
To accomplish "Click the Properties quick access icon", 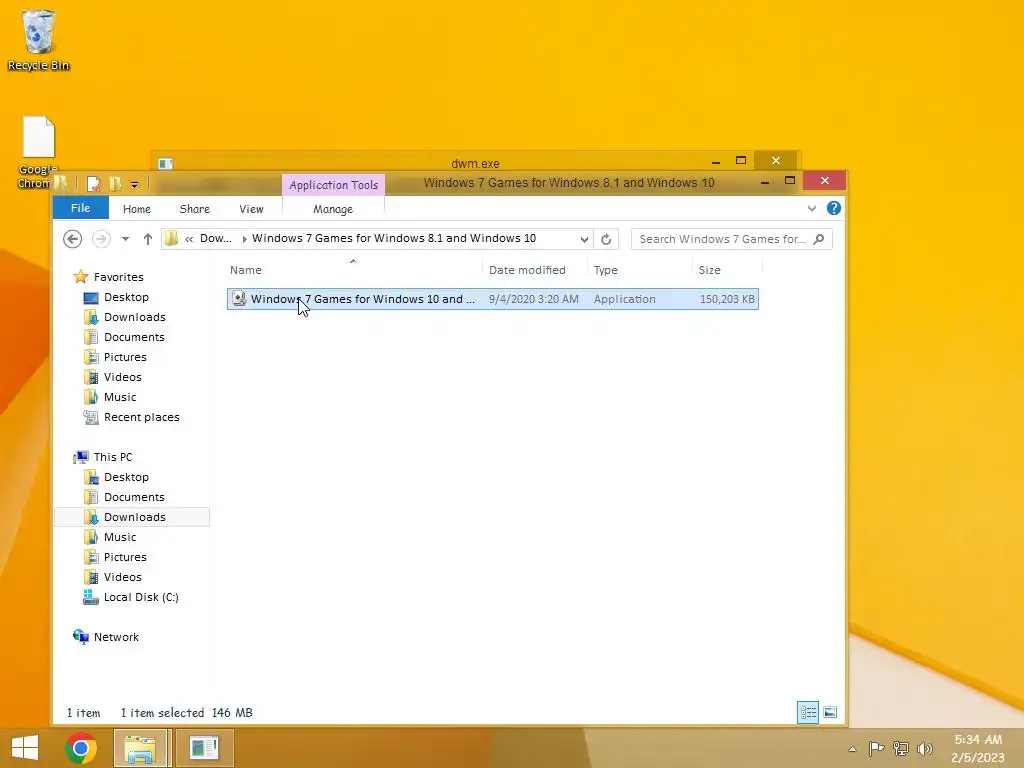I will (x=93, y=184).
